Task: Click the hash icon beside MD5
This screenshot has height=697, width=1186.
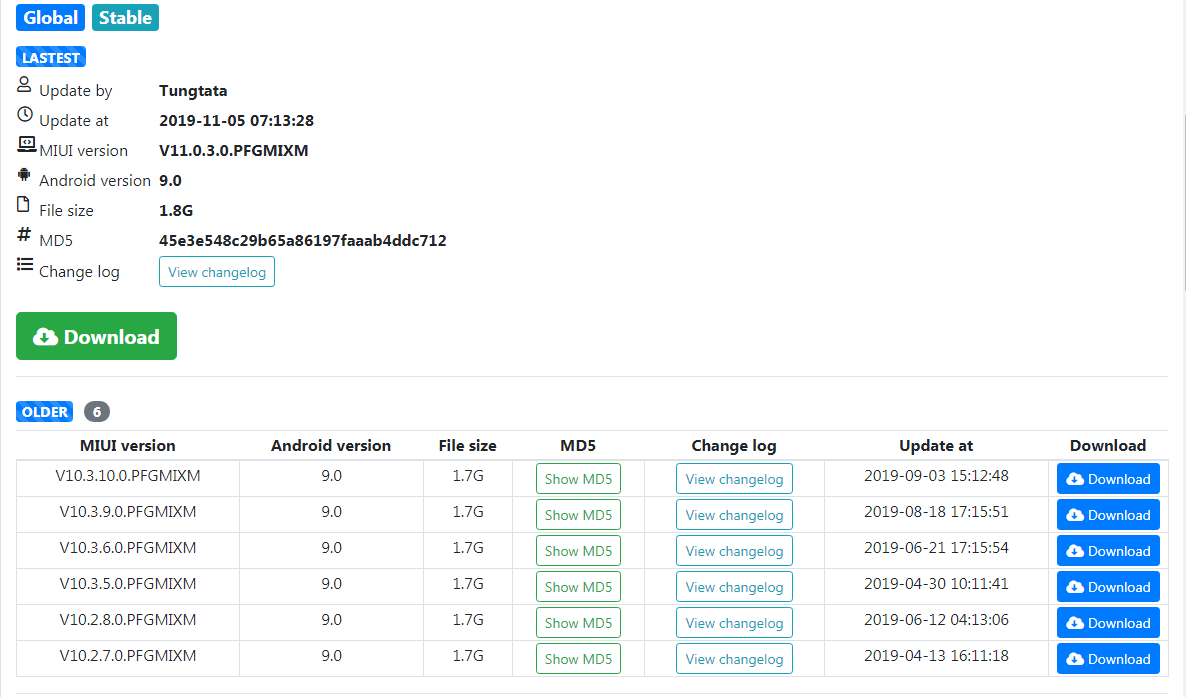Action: tap(24, 235)
